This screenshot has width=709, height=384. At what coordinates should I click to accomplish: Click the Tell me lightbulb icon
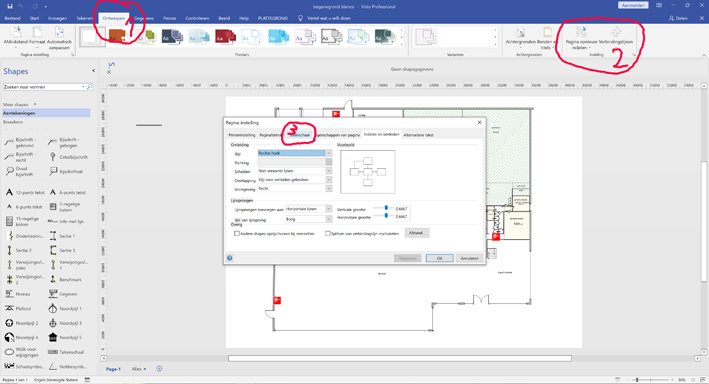click(x=300, y=18)
